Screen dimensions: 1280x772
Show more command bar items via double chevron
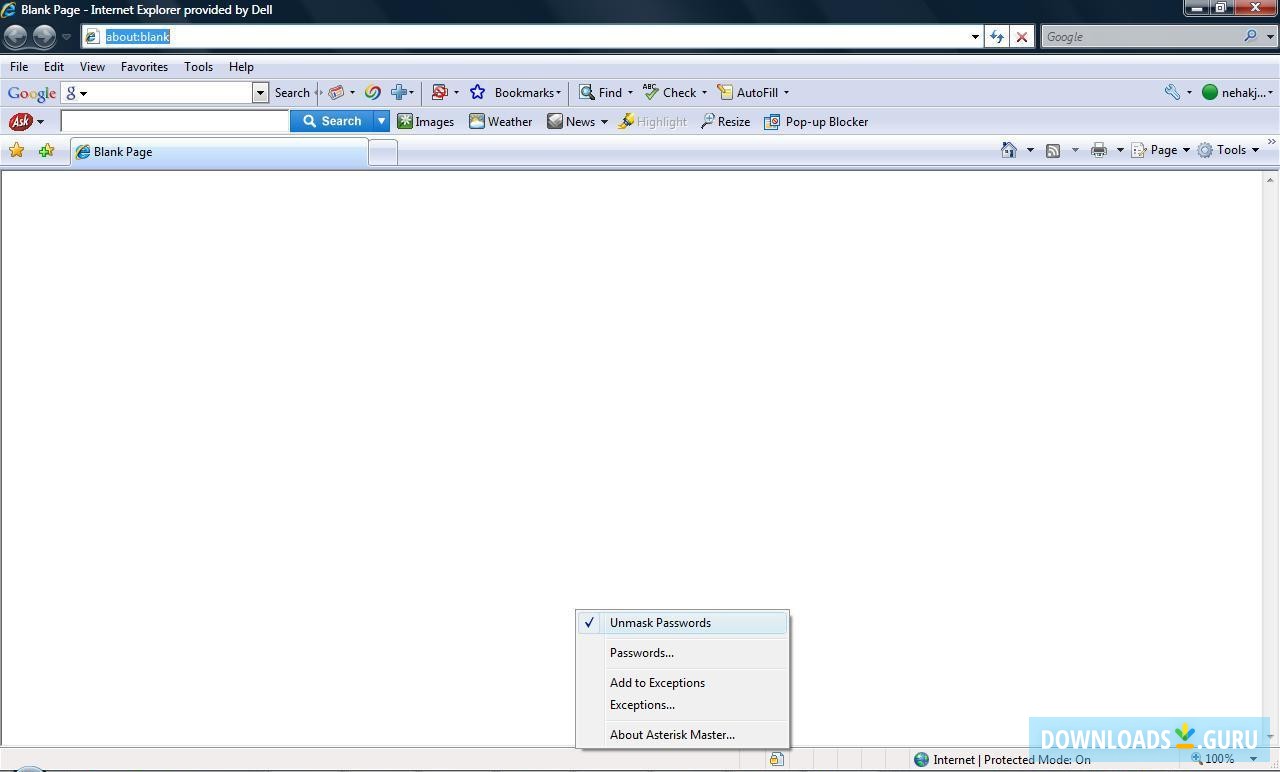coord(1271,143)
